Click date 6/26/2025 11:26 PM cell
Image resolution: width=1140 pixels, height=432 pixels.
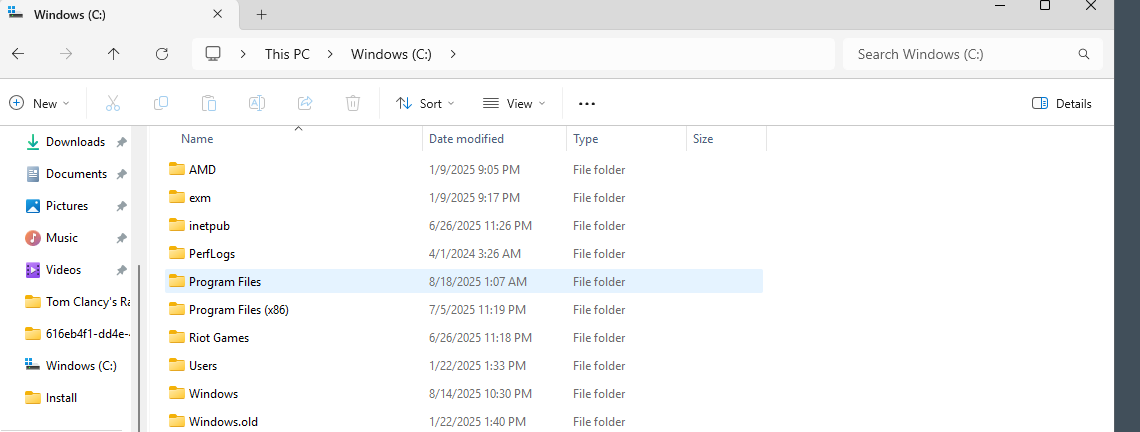tap(480, 225)
